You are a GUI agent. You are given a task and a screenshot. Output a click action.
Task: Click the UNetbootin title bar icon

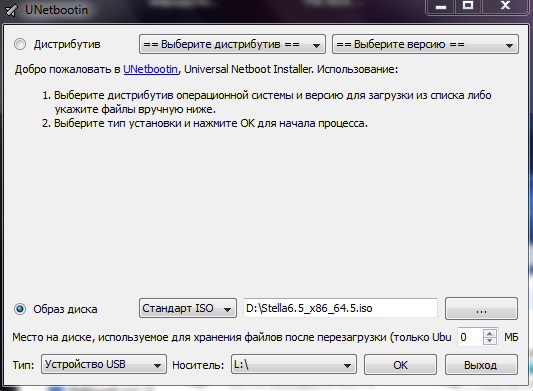(12, 10)
